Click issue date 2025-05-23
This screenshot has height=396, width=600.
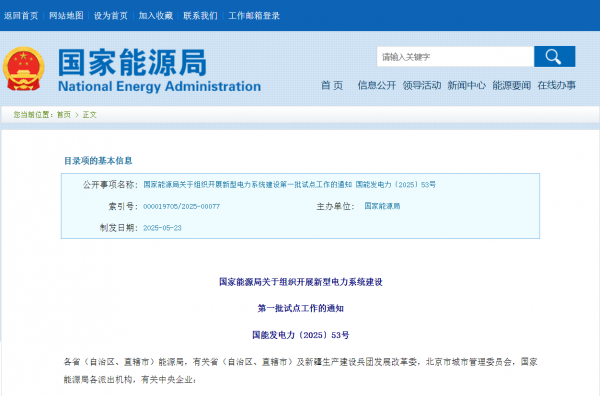pyautogui.click(x=162, y=228)
